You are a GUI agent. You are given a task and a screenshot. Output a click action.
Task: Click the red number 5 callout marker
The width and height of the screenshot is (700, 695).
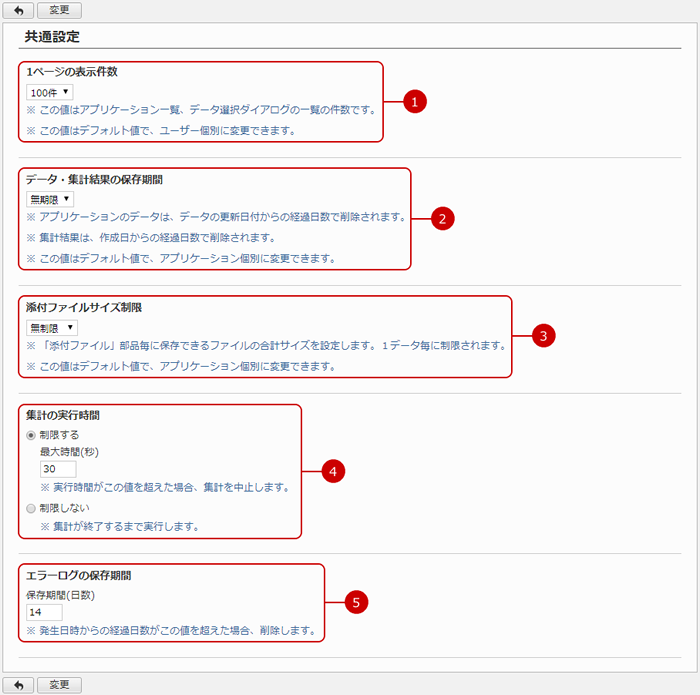pos(356,602)
